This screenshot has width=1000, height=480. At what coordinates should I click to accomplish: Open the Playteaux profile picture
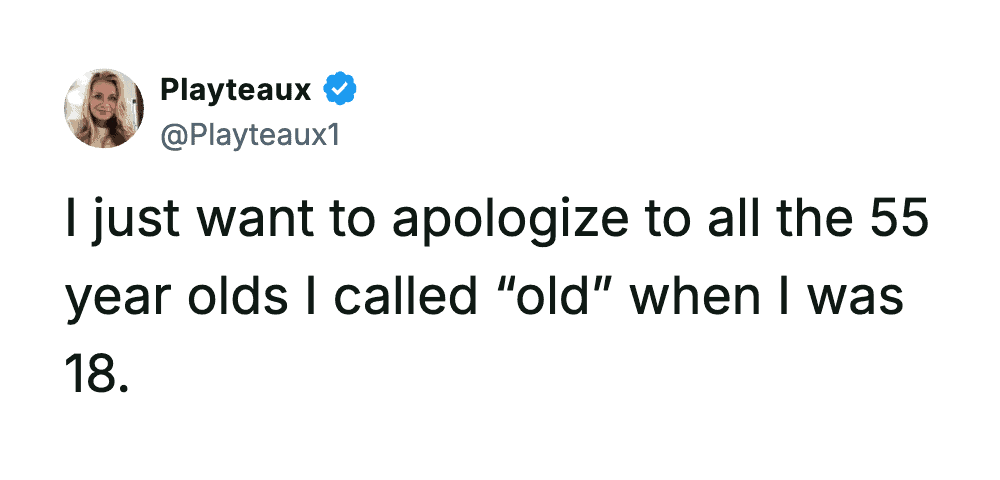click(x=104, y=109)
